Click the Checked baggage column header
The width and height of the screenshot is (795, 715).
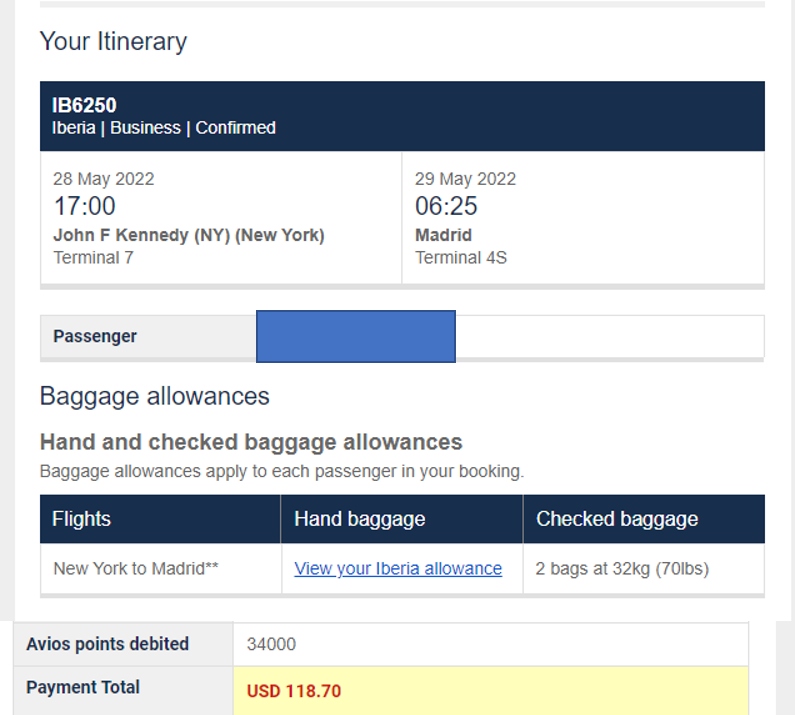coord(617,519)
